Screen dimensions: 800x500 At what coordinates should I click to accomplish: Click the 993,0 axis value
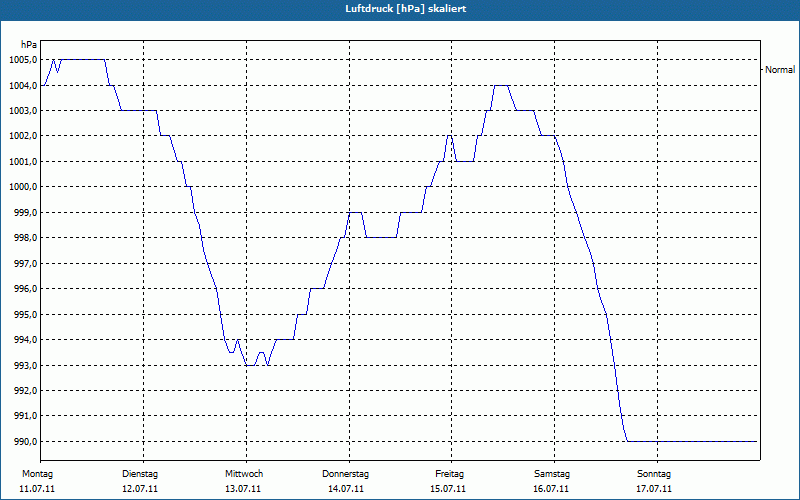click(25, 365)
